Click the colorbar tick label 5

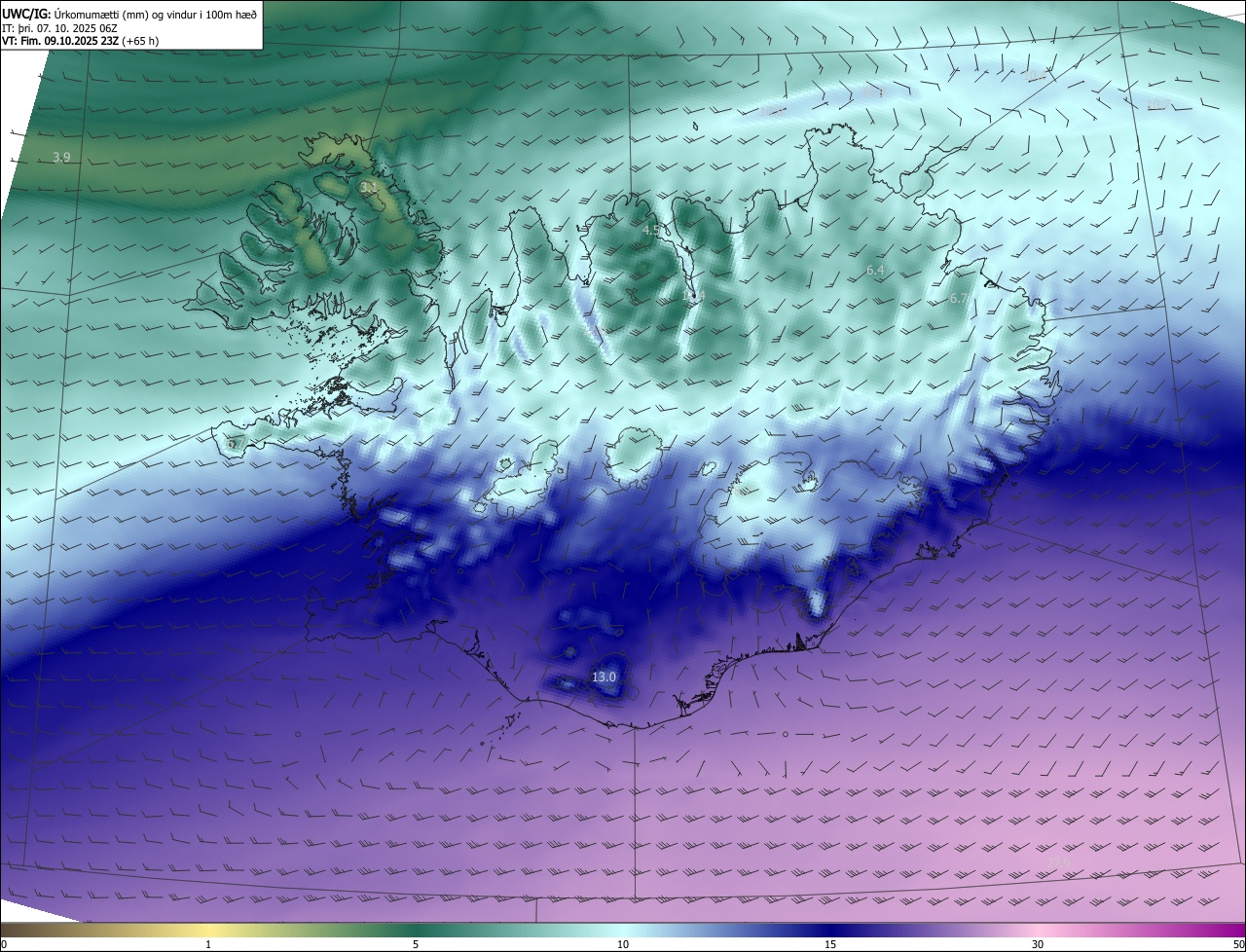[416, 944]
